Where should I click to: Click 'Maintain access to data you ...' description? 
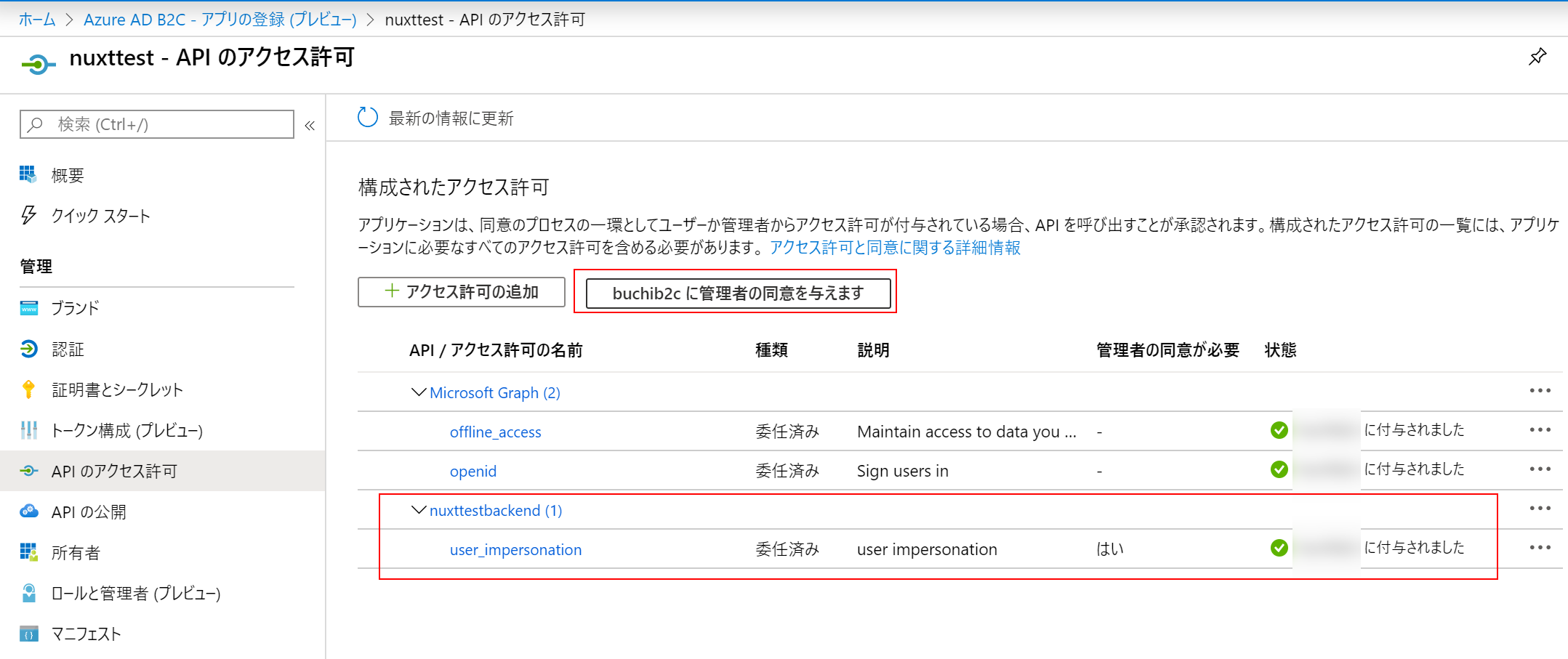pos(967,432)
